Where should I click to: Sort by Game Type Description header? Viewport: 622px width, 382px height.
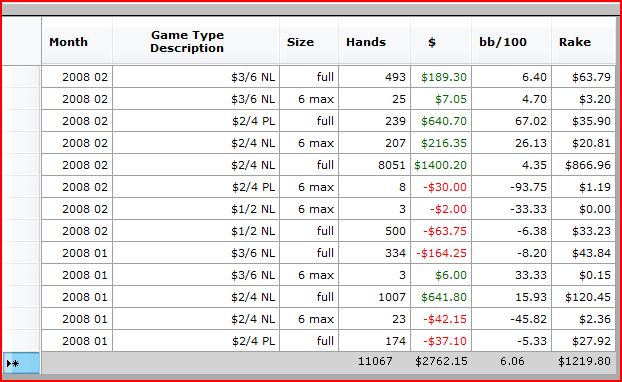tap(196, 41)
